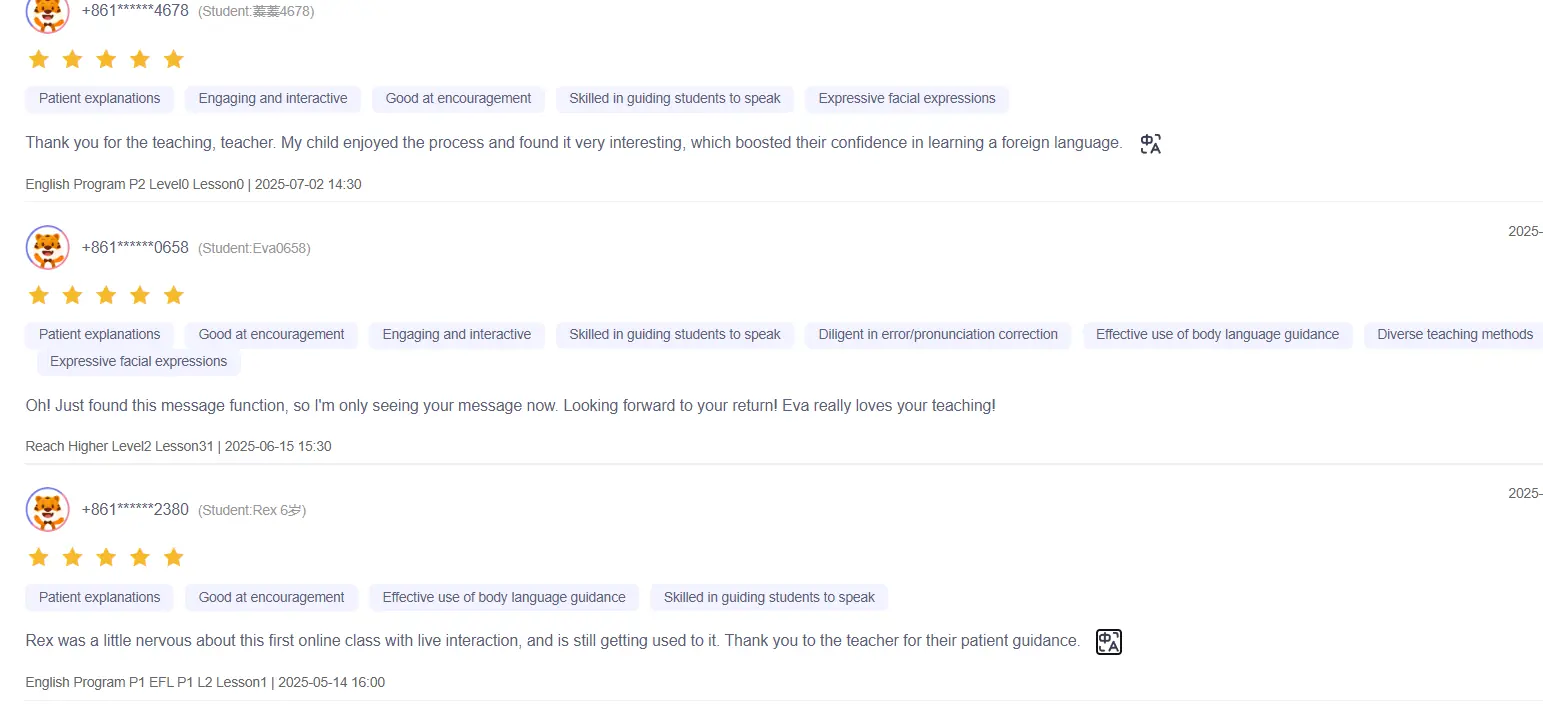This screenshot has width=1543, height=706.
Task: Click 'English Program P1 EFL P1 L2 Lesson1' info
Action: 146,683
